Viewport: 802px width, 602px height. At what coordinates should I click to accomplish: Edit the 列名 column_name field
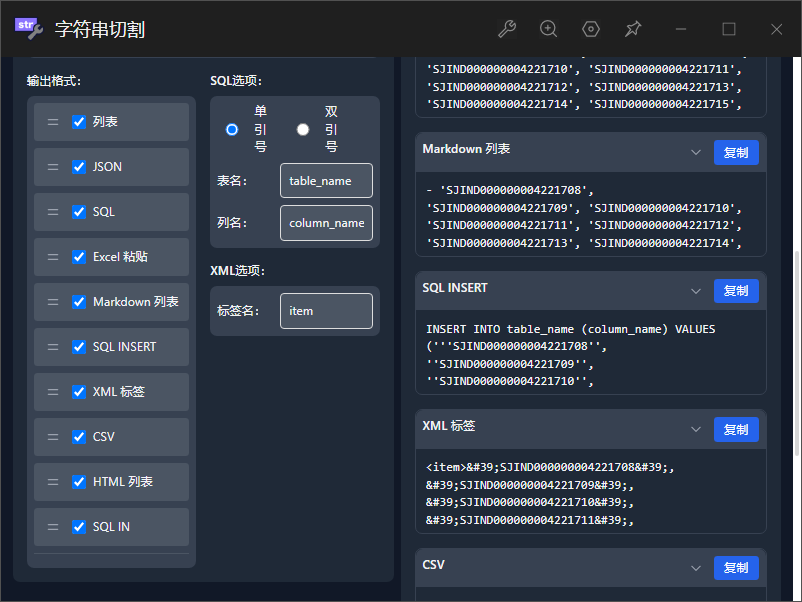pos(326,223)
